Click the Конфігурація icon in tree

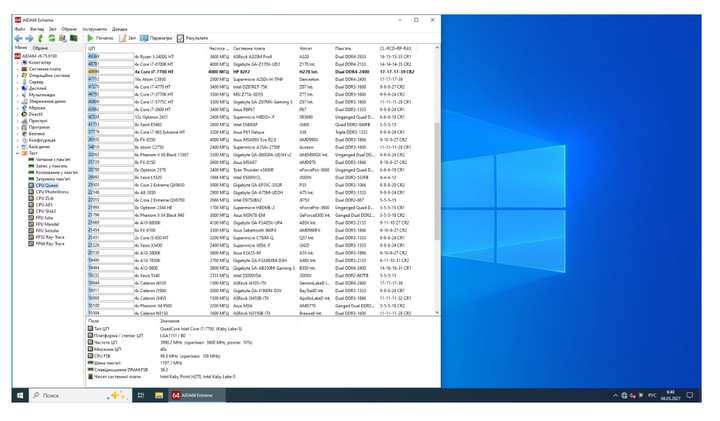tap(24, 140)
